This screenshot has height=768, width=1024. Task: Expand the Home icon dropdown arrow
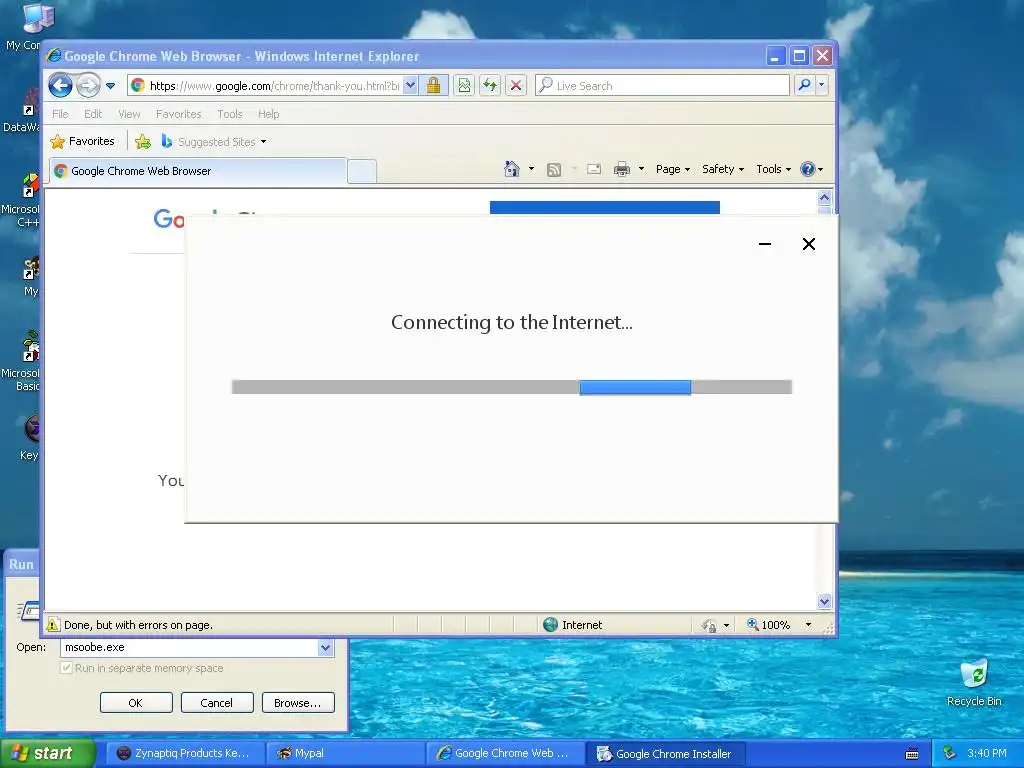[531, 169]
